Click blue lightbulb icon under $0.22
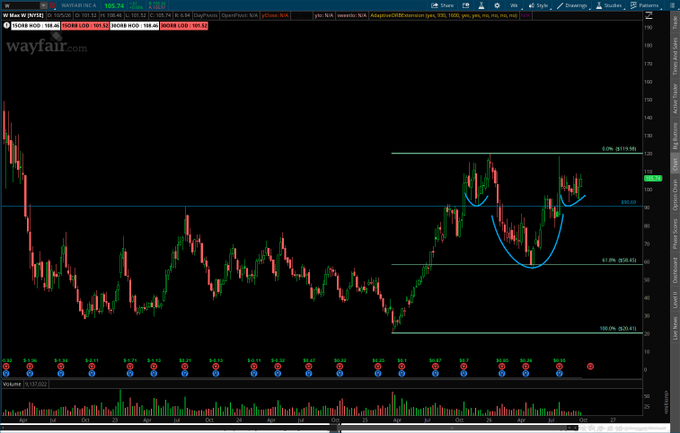The width and height of the screenshot is (680, 433). pyautogui.click(x=340, y=374)
